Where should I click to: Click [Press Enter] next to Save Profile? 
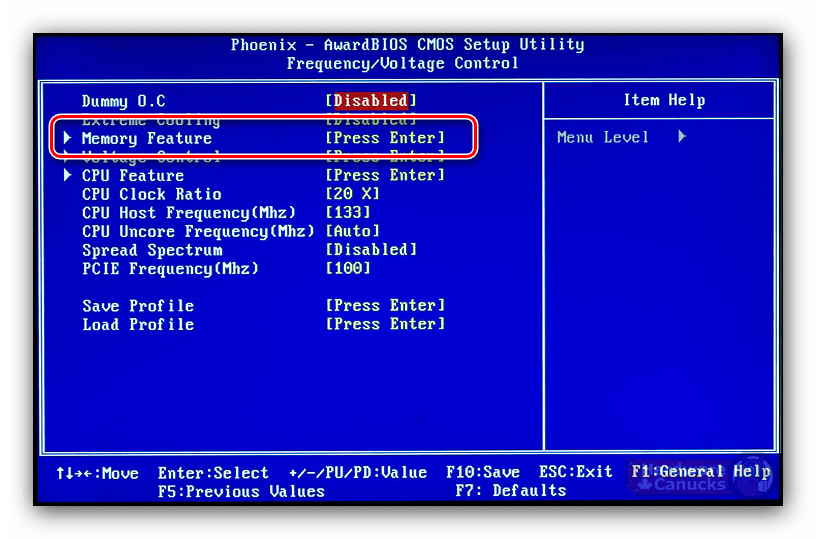pyautogui.click(x=385, y=305)
